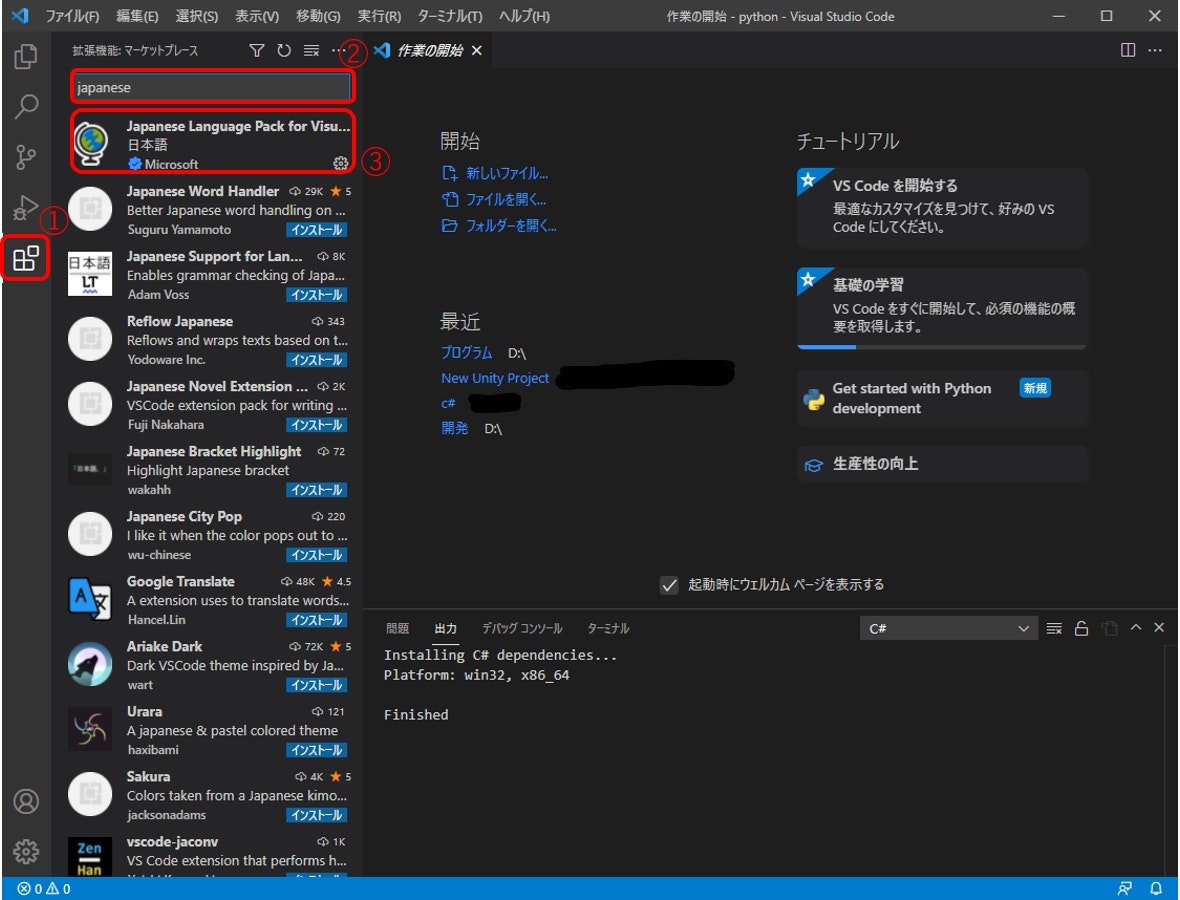Switch to the デバッグ コンソール tab
Viewport: 1180px width, 900px height.
522,628
